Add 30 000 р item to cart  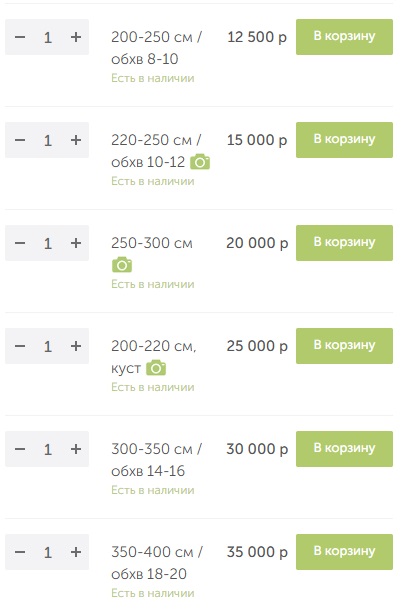(x=344, y=449)
